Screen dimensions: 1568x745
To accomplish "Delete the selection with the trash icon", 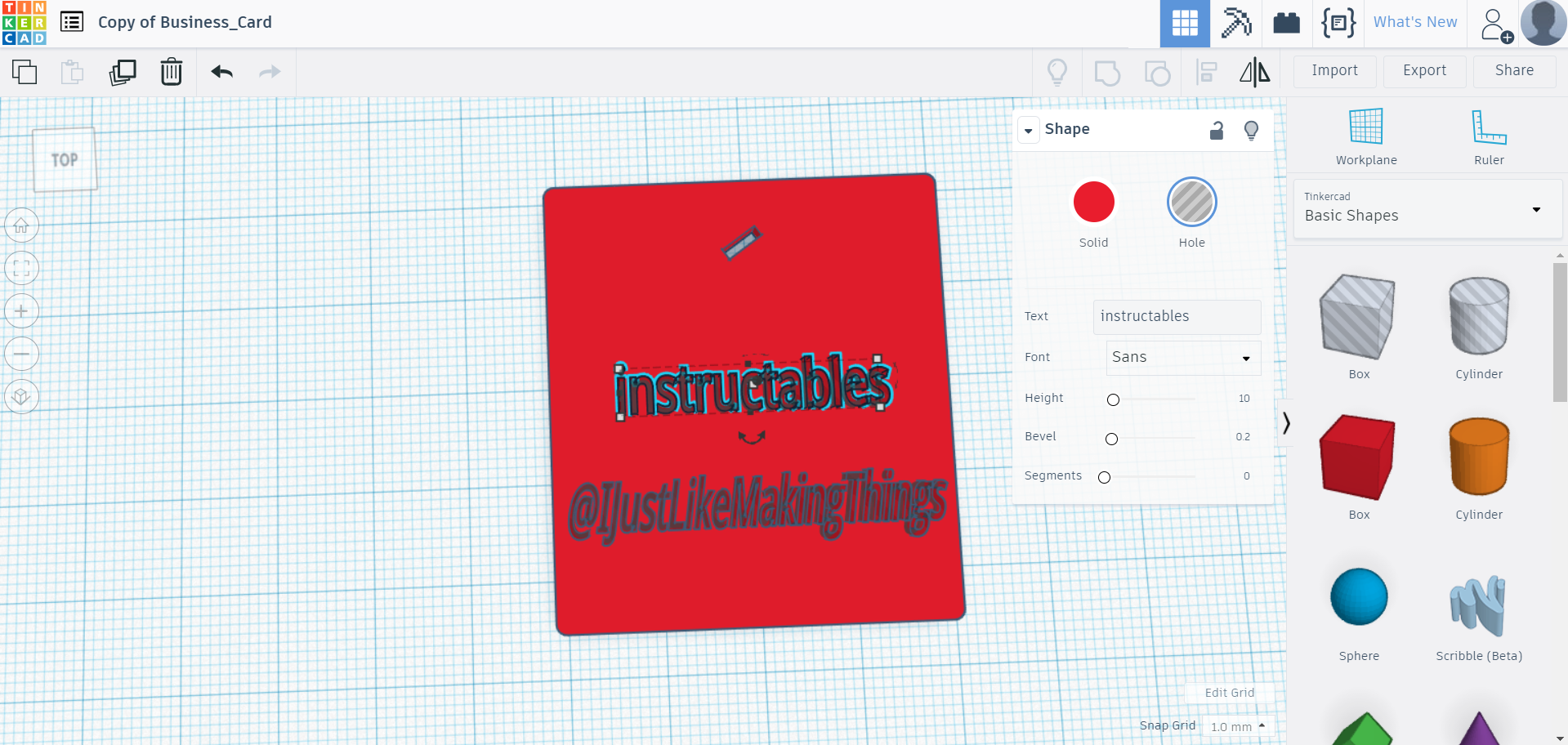I will pos(172,72).
